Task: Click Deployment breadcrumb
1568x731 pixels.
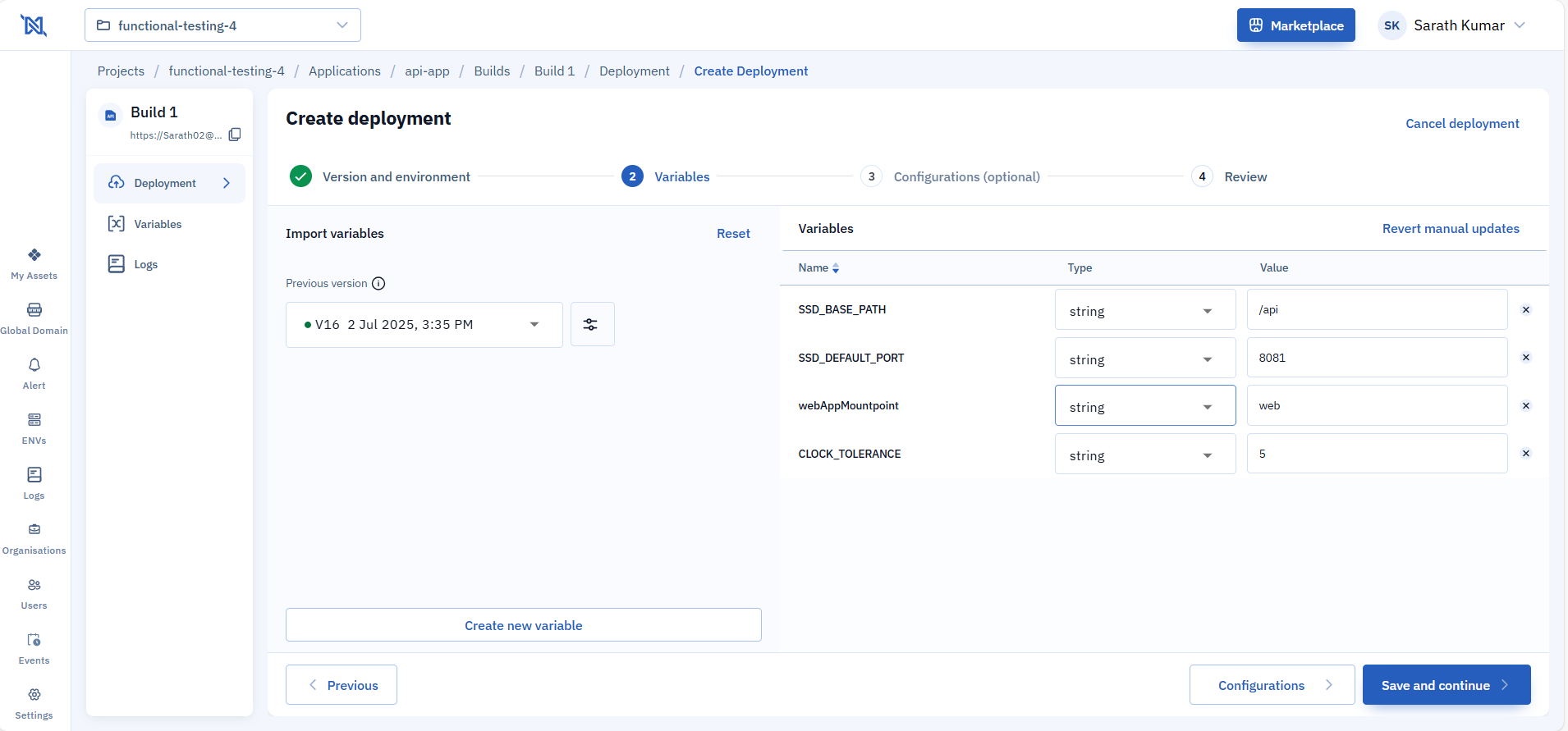Action: click(635, 71)
